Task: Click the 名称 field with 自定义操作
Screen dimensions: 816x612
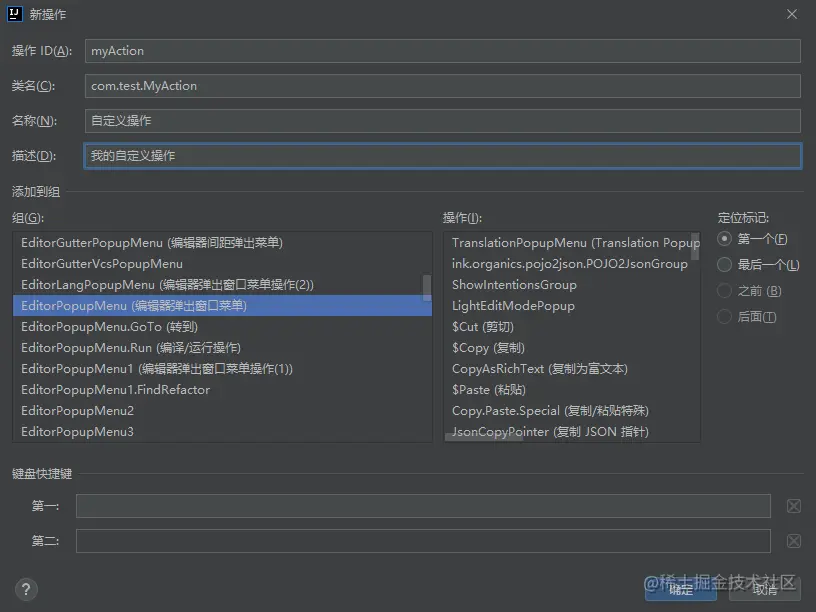Action: coord(442,121)
